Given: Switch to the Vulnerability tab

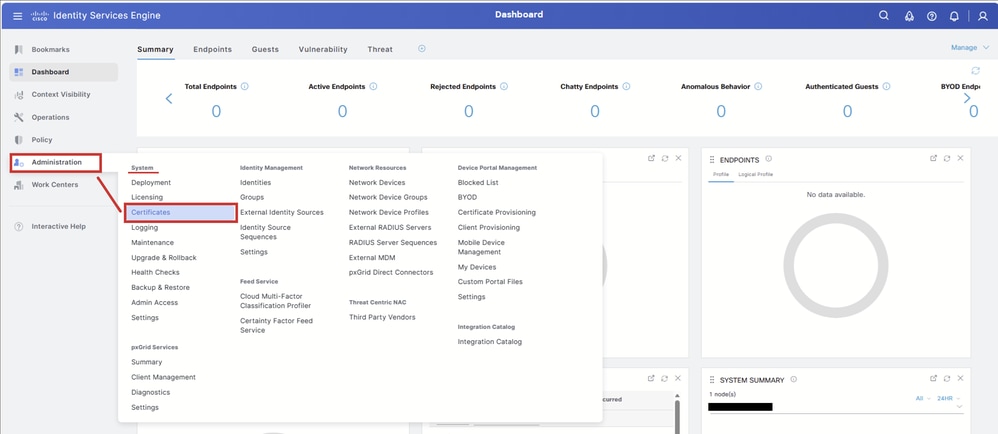Looking at the screenshot, I should pos(323,49).
